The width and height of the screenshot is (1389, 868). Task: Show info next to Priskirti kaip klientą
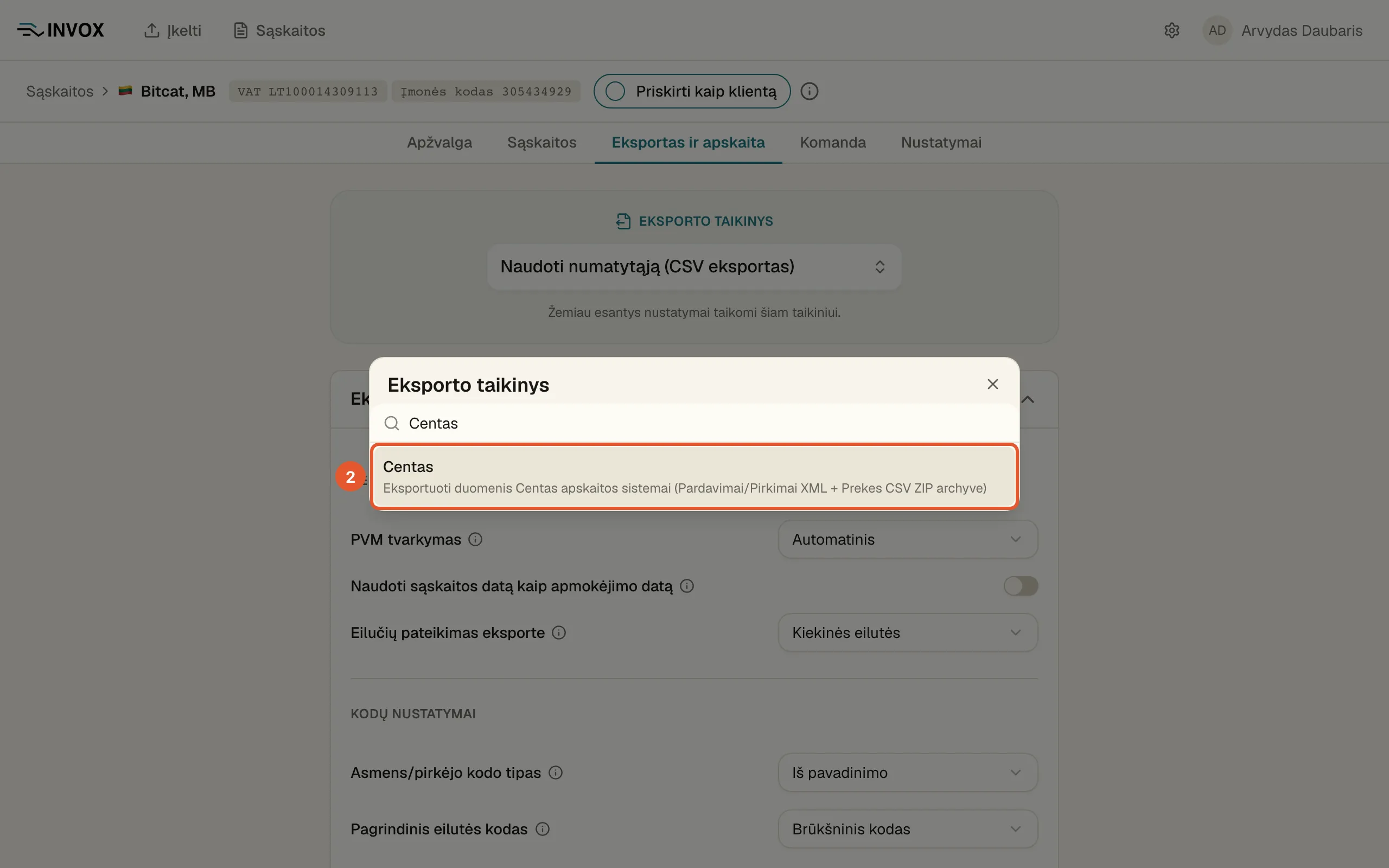pos(810,91)
